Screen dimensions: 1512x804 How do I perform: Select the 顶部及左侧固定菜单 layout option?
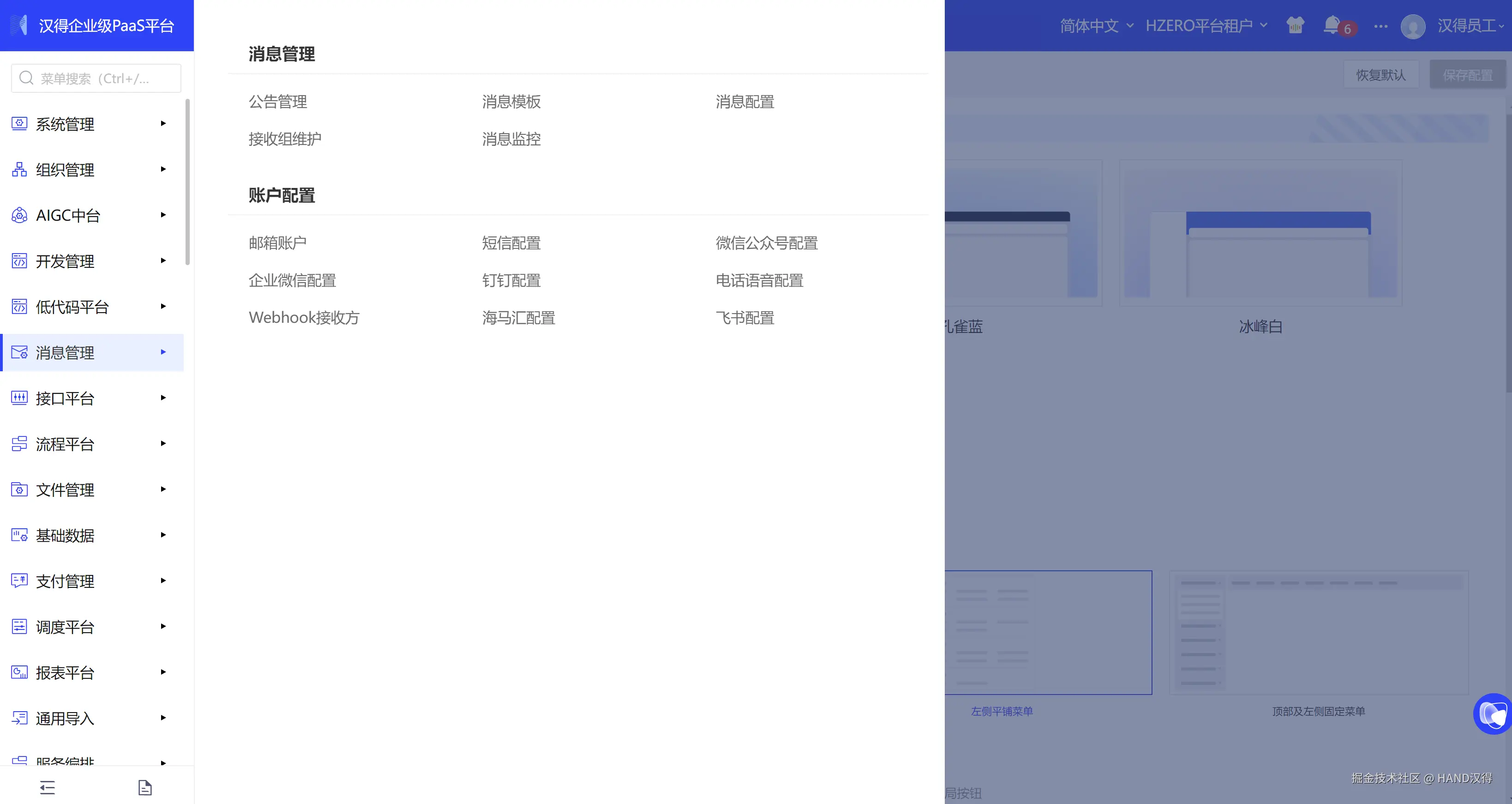click(1318, 632)
